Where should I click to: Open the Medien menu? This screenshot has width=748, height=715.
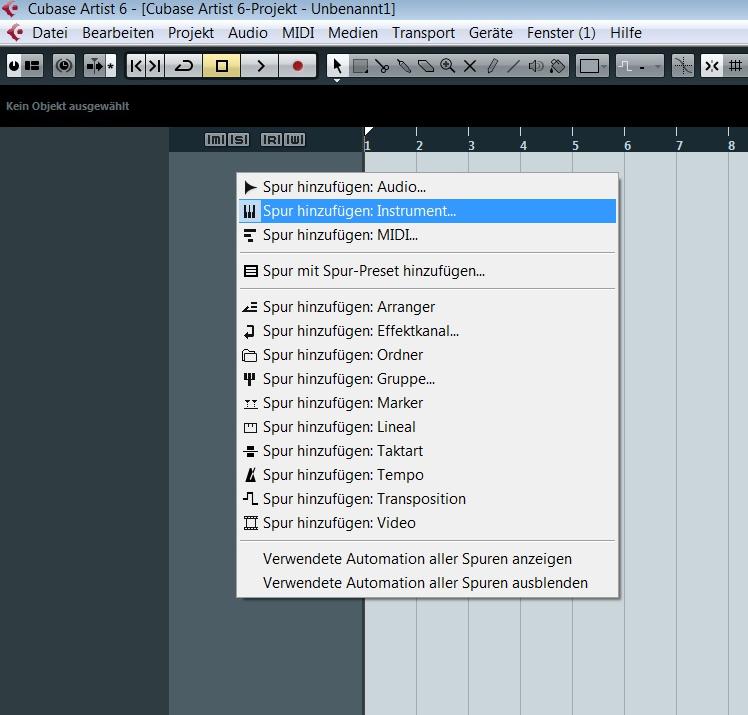(x=353, y=33)
